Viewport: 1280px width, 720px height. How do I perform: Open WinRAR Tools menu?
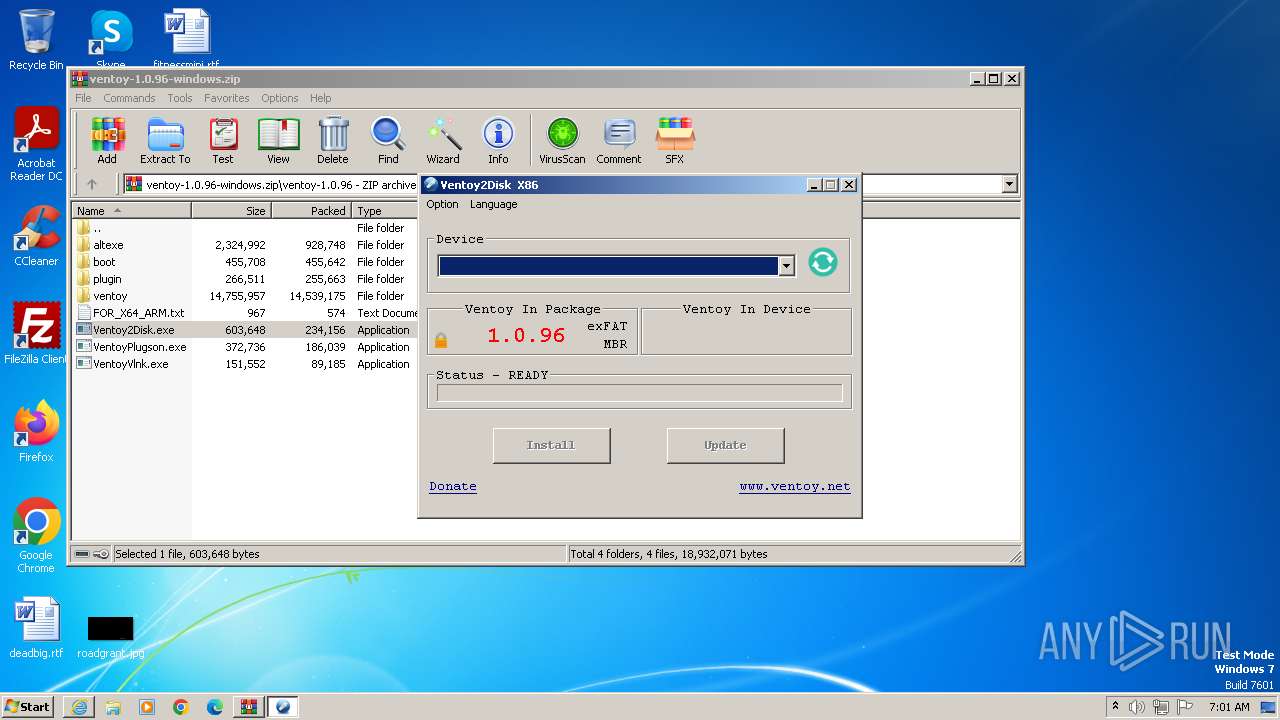point(180,98)
